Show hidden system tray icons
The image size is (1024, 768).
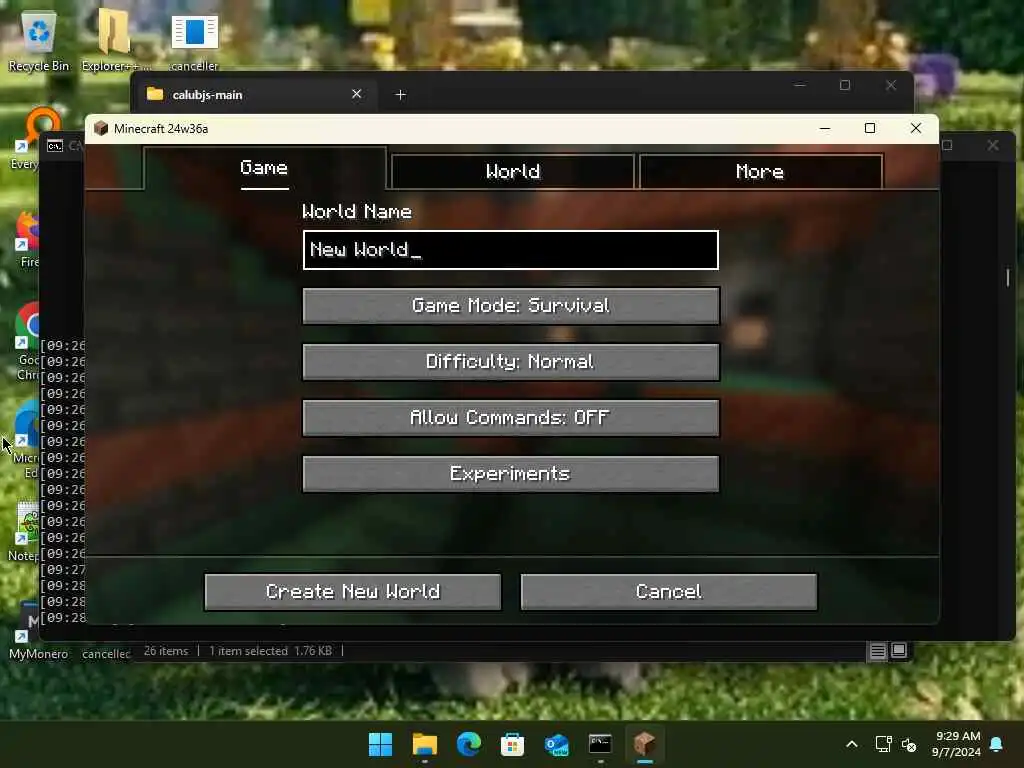tap(852, 744)
